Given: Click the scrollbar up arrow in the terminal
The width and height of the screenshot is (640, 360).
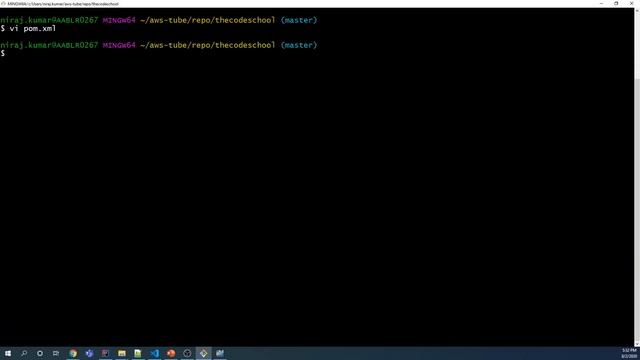Looking at the screenshot, I should tap(637, 10).
